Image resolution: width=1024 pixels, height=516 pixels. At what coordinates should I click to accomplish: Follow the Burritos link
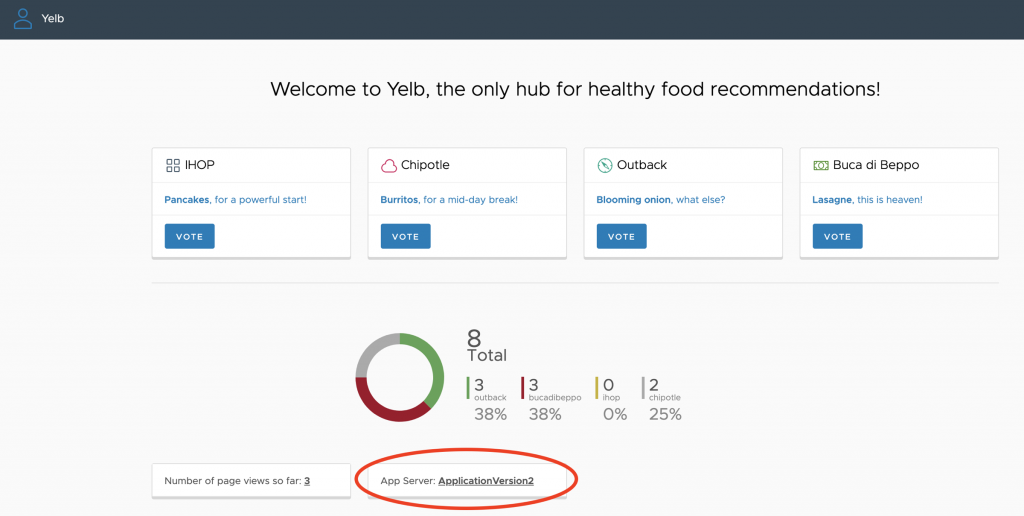click(x=399, y=200)
